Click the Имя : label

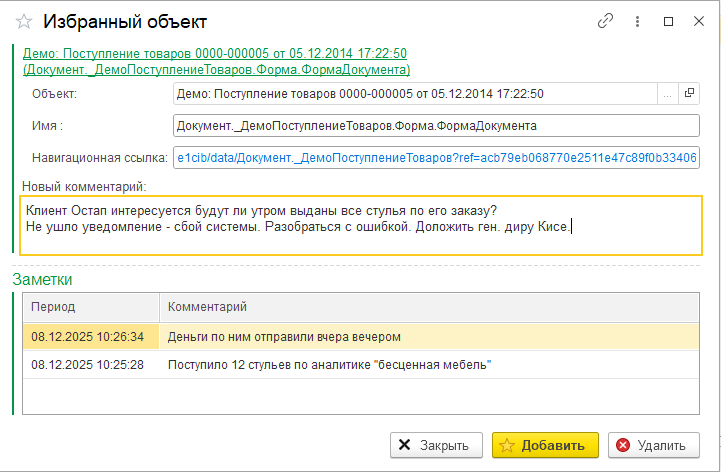point(47,126)
